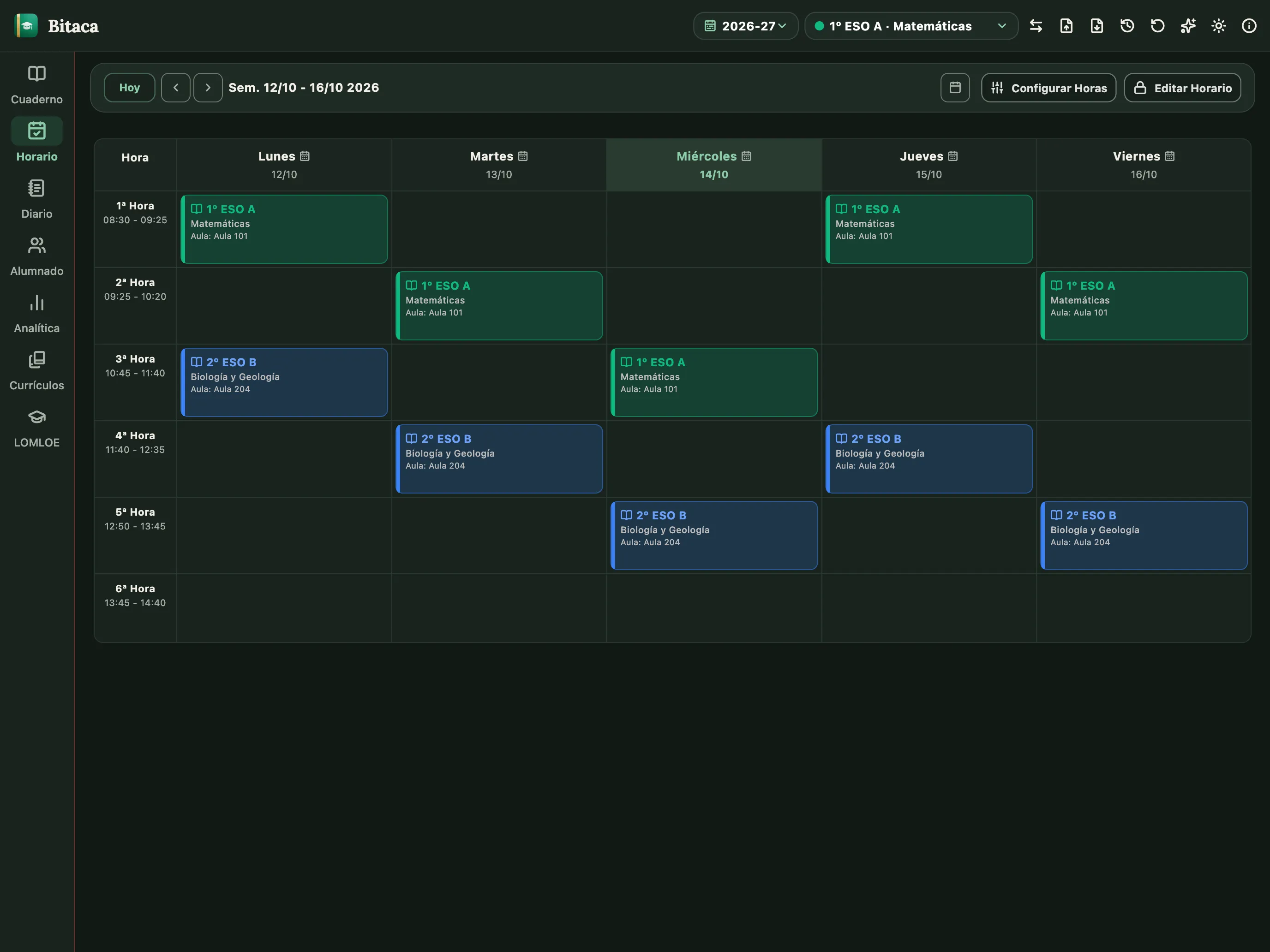Screen dimensions: 1270x952
Task: Click the '11:40 - 12:35' time text
Action: click(135, 450)
